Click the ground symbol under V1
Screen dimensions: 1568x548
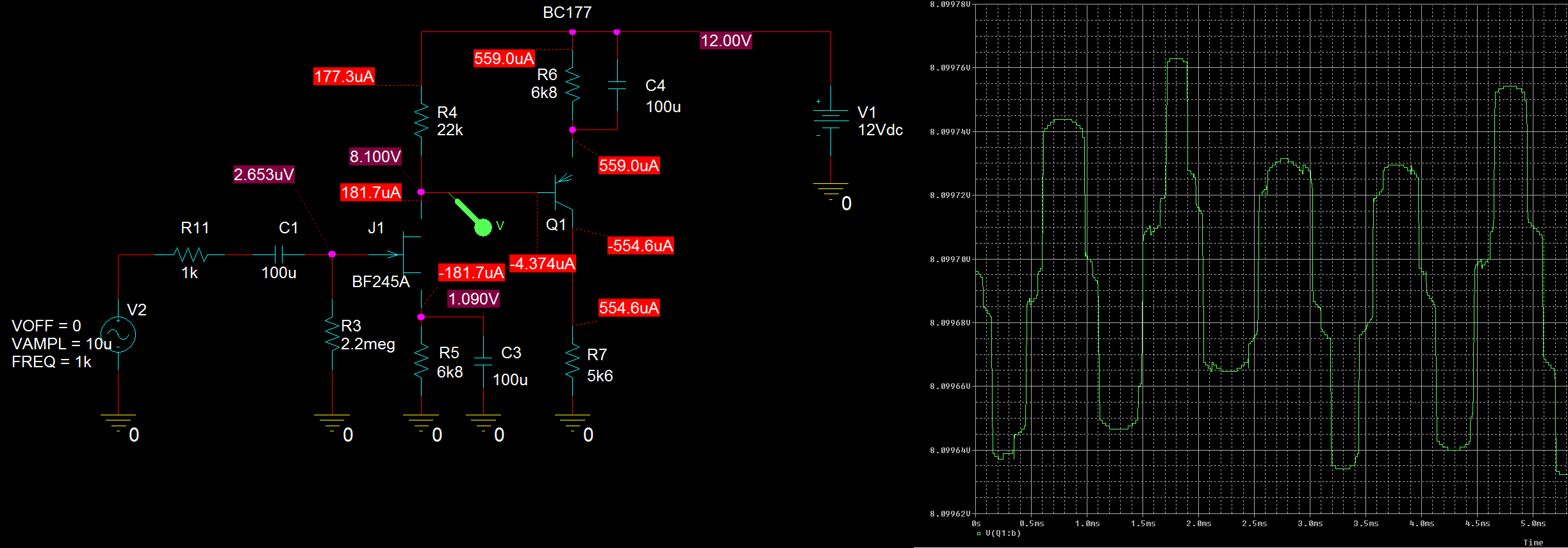tap(830, 190)
